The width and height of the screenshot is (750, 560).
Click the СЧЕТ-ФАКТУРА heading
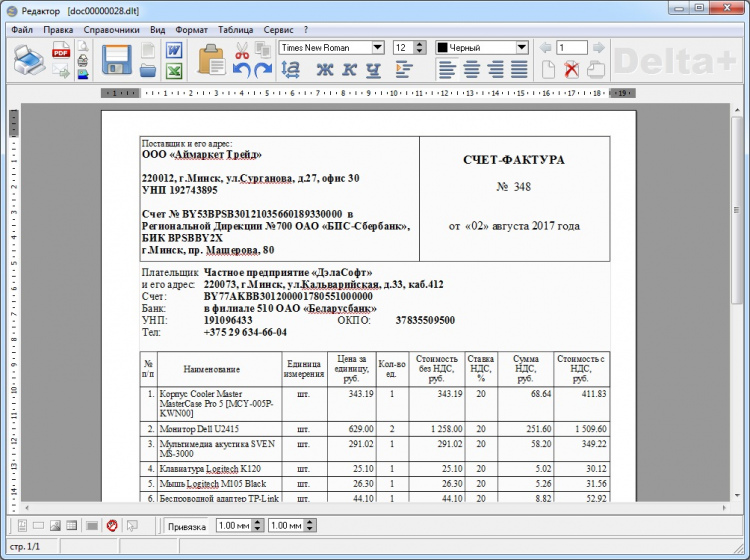[514, 160]
